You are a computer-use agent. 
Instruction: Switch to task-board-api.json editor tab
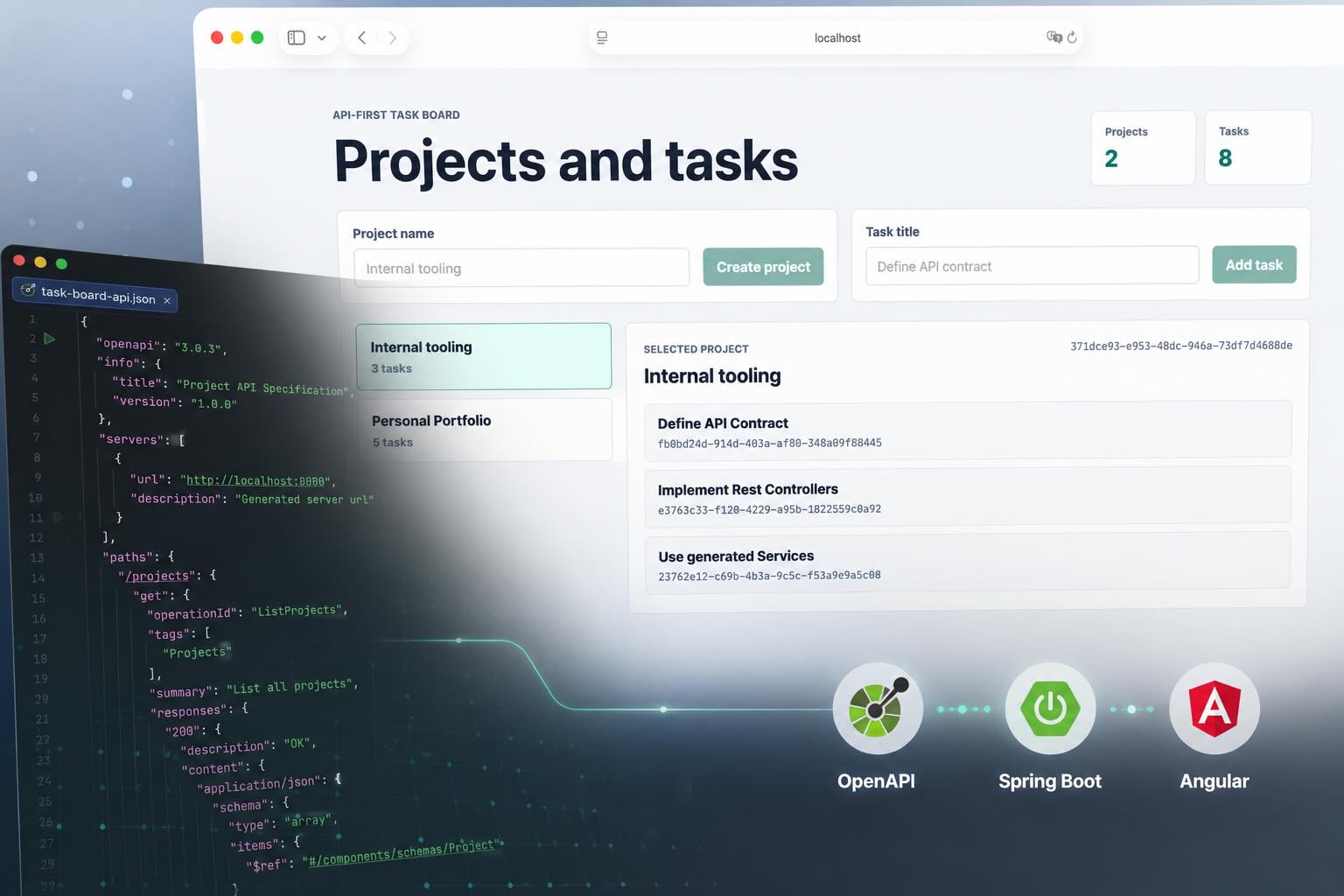pos(97,295)
